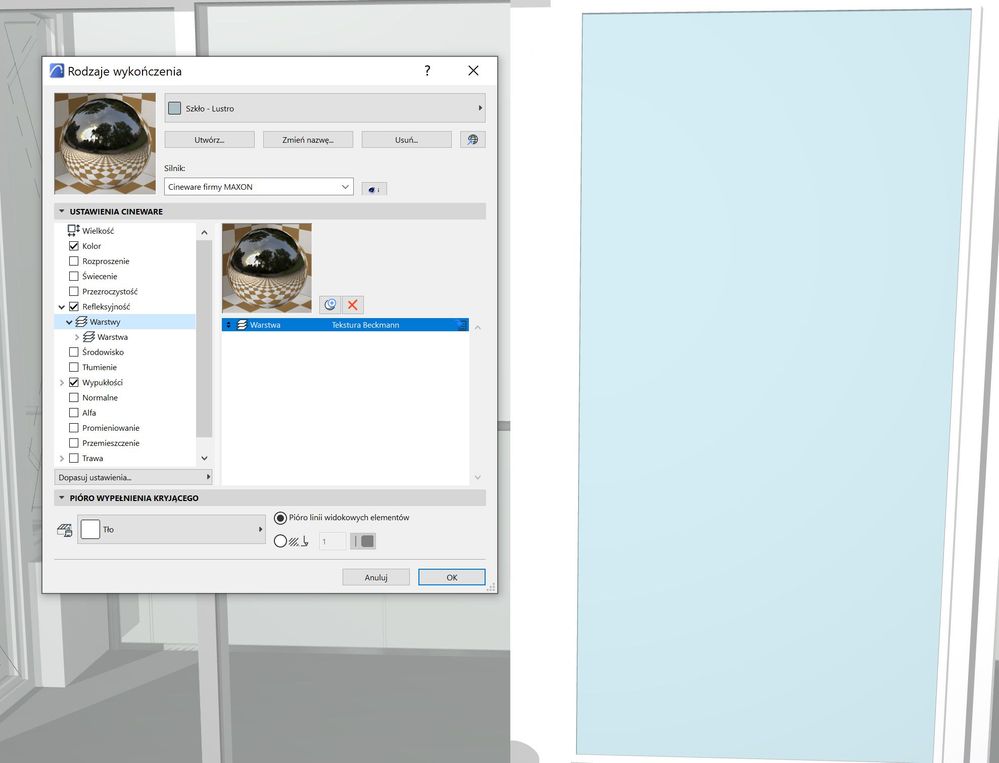Collapse the PIÓRO WYPEŁNIENIA KRYJĄCEGO section

click(62, 498)
